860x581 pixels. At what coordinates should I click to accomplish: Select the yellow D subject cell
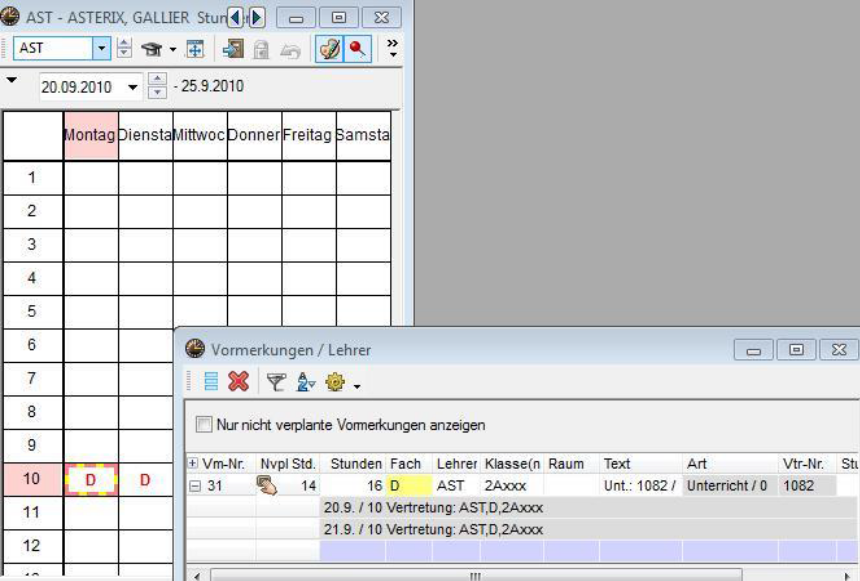coord(408,486)
